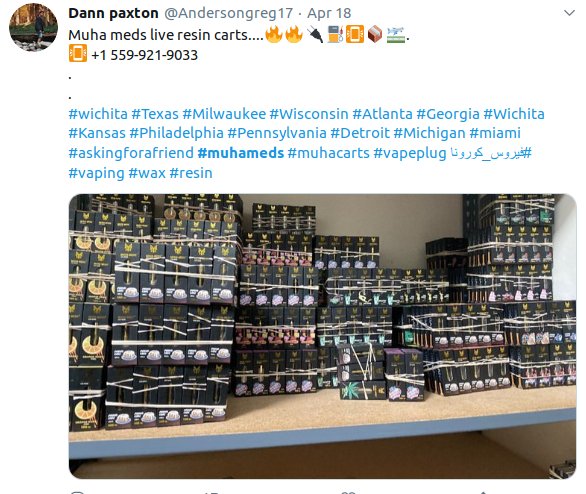This screenshot has height=494, width=586.
Task: Expand the tweet options chevron menu
Action: tap(569, 13)
